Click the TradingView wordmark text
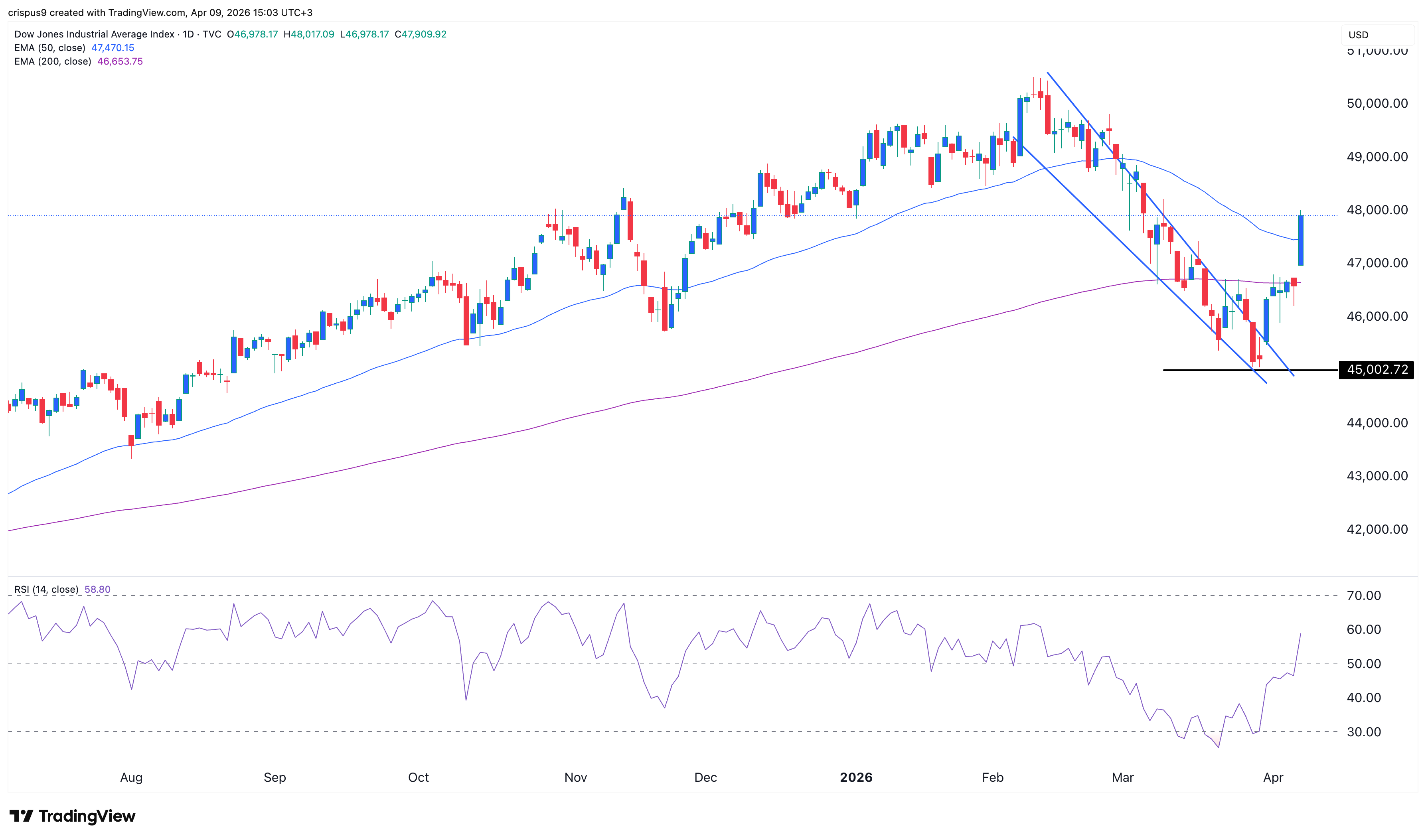1426x840 pixels. point(87,816)
